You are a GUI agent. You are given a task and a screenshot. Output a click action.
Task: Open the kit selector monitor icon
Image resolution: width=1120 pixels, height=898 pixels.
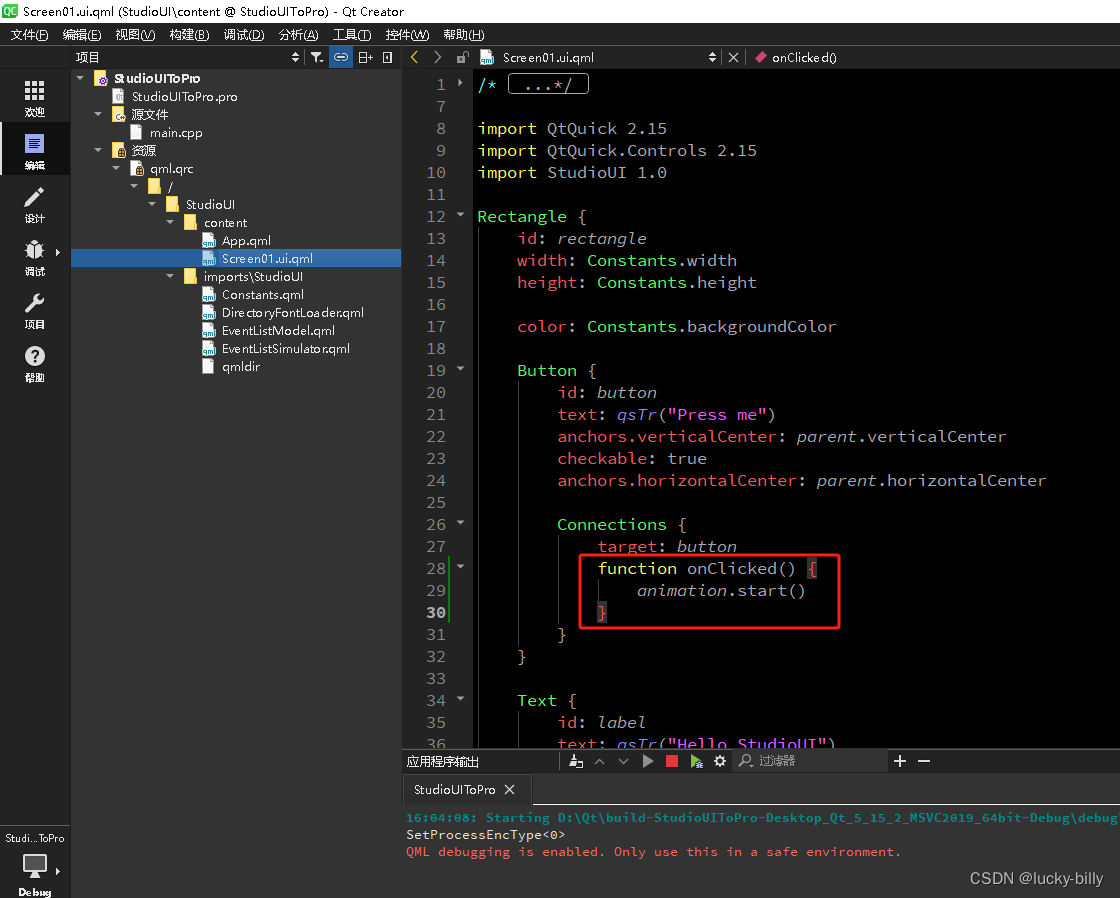(x=34, y=868)
